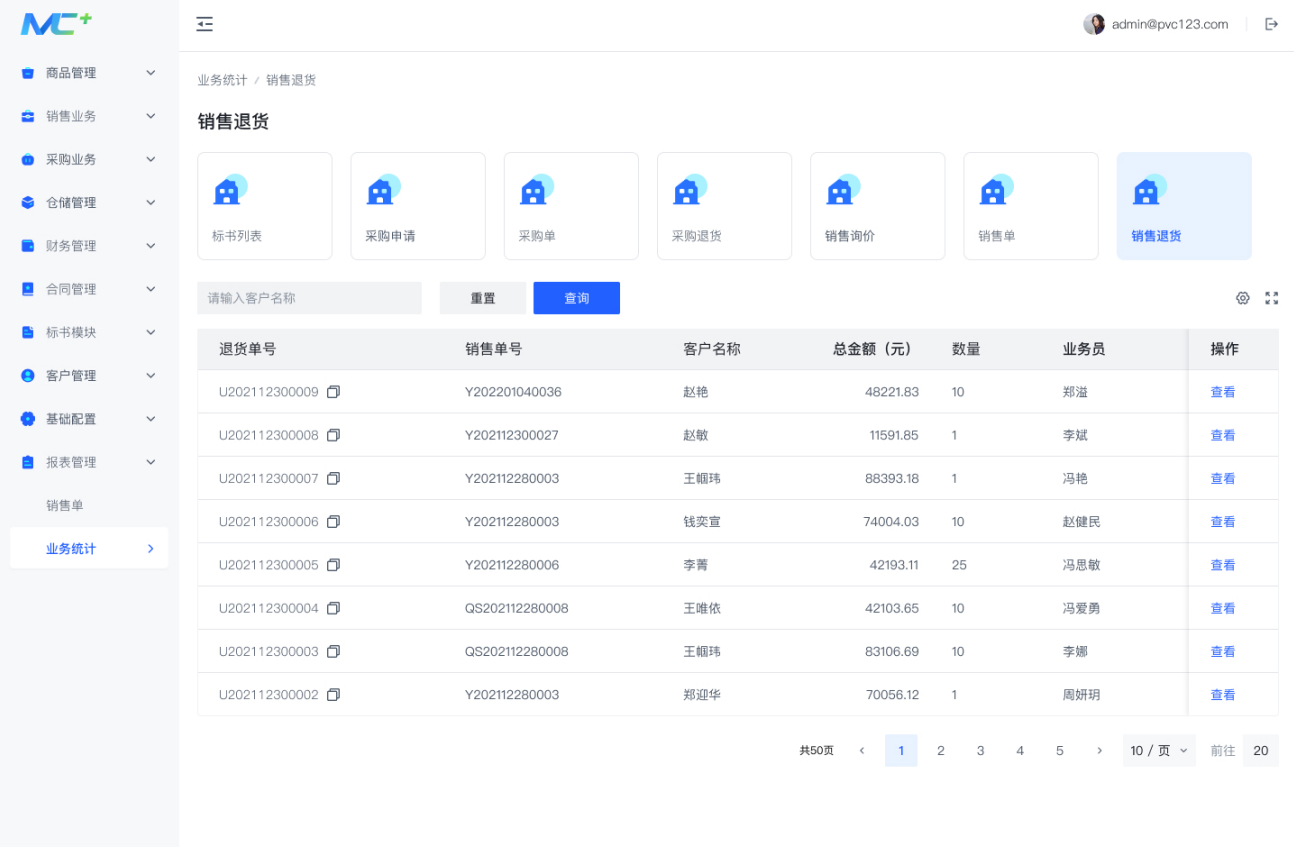Open the 10 / 页 page size dropdown
The width and height of the screenshot is (1294, 847).
(x=1159, y=751)
